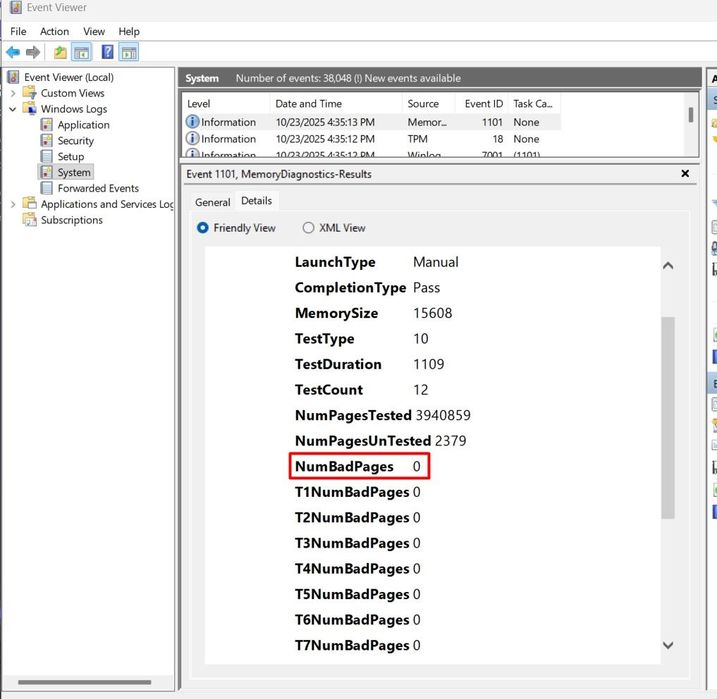Click the CompletionType Pass value
Viewport: 717px width, 699px height.
pos(426,288)
